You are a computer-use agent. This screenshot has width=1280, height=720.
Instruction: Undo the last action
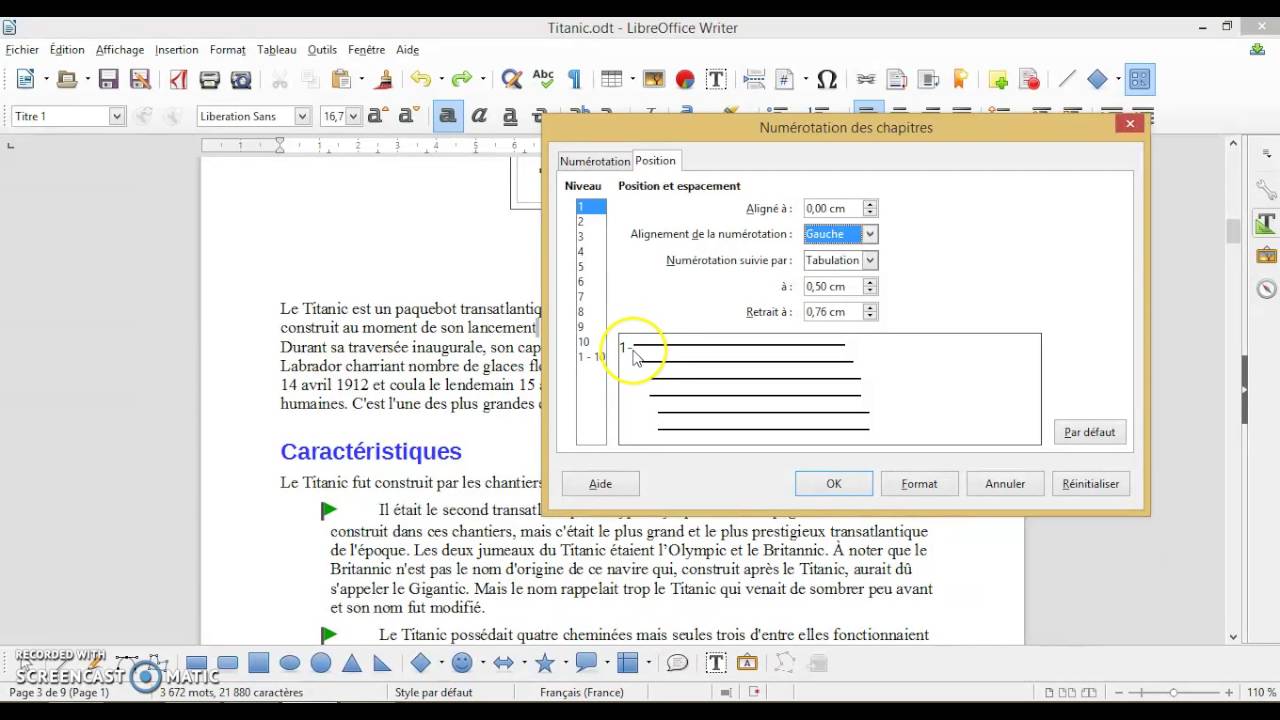point(420,80)
